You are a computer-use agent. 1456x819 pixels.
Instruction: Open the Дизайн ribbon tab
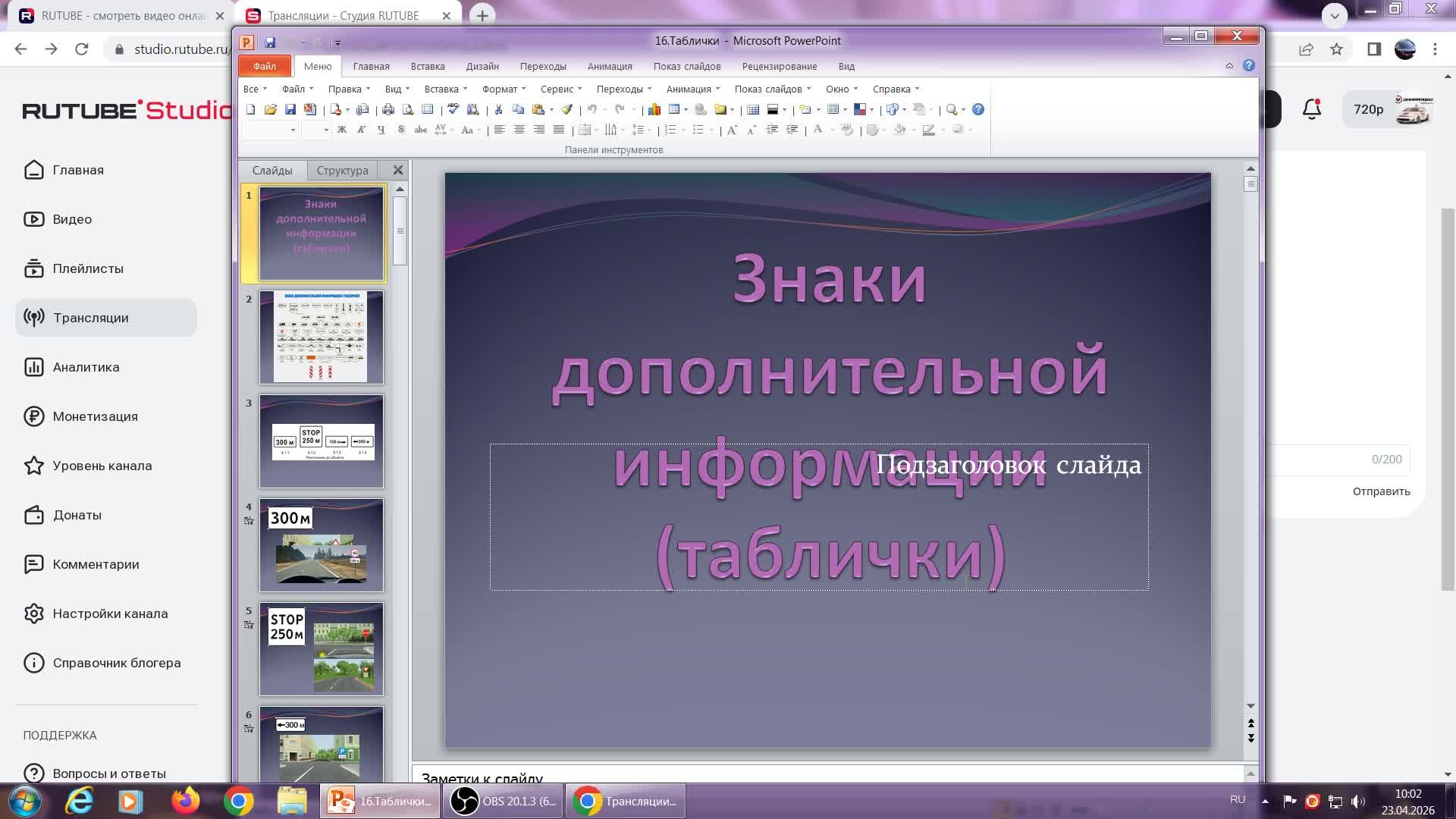(482, 67)
